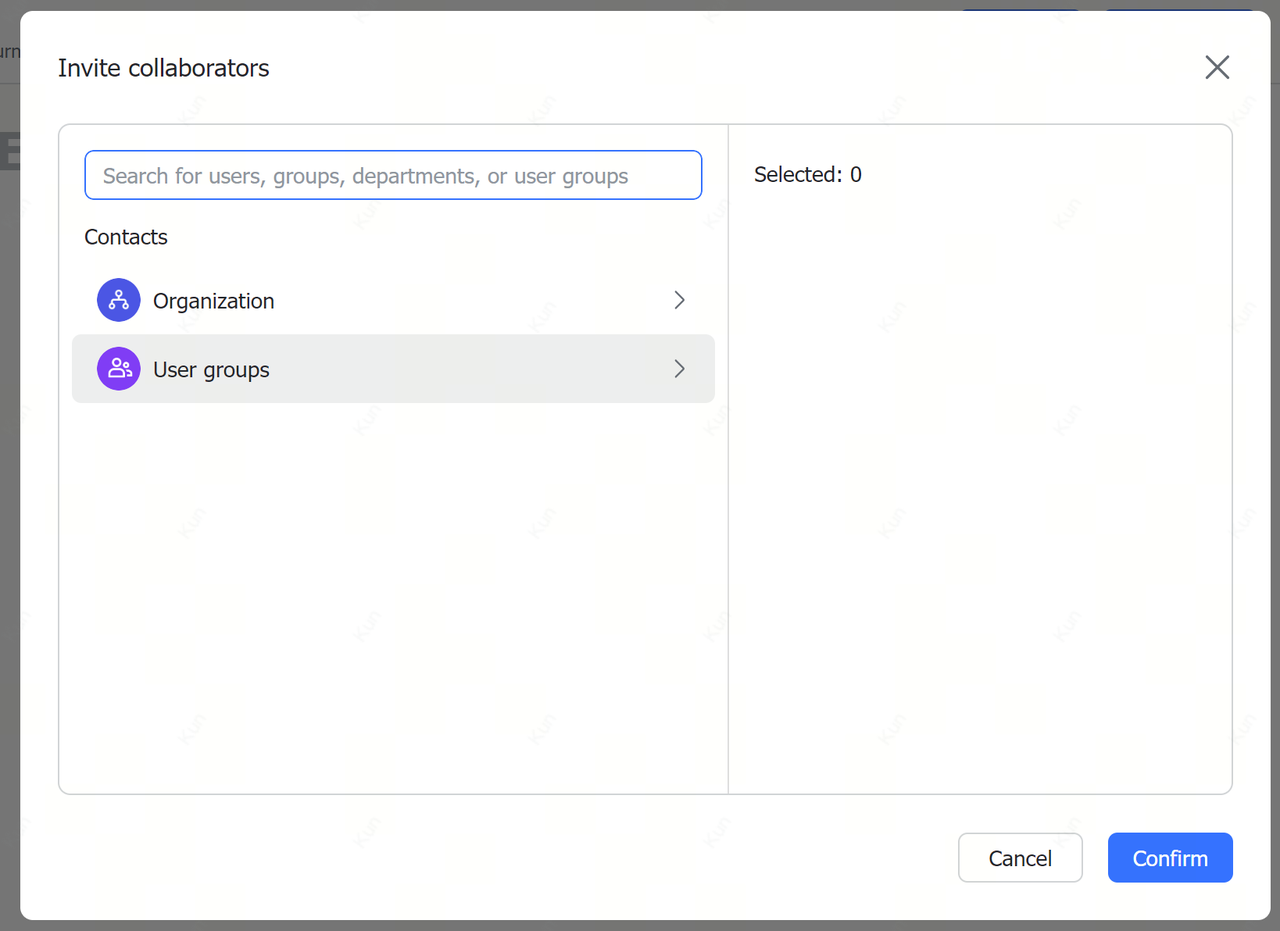Click the blue Organization hierarchy icon

118,300
